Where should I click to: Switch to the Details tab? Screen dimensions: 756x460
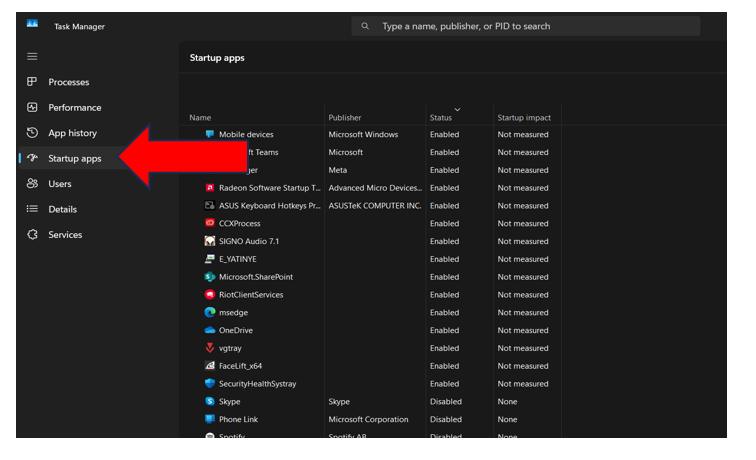click(62, 209)
